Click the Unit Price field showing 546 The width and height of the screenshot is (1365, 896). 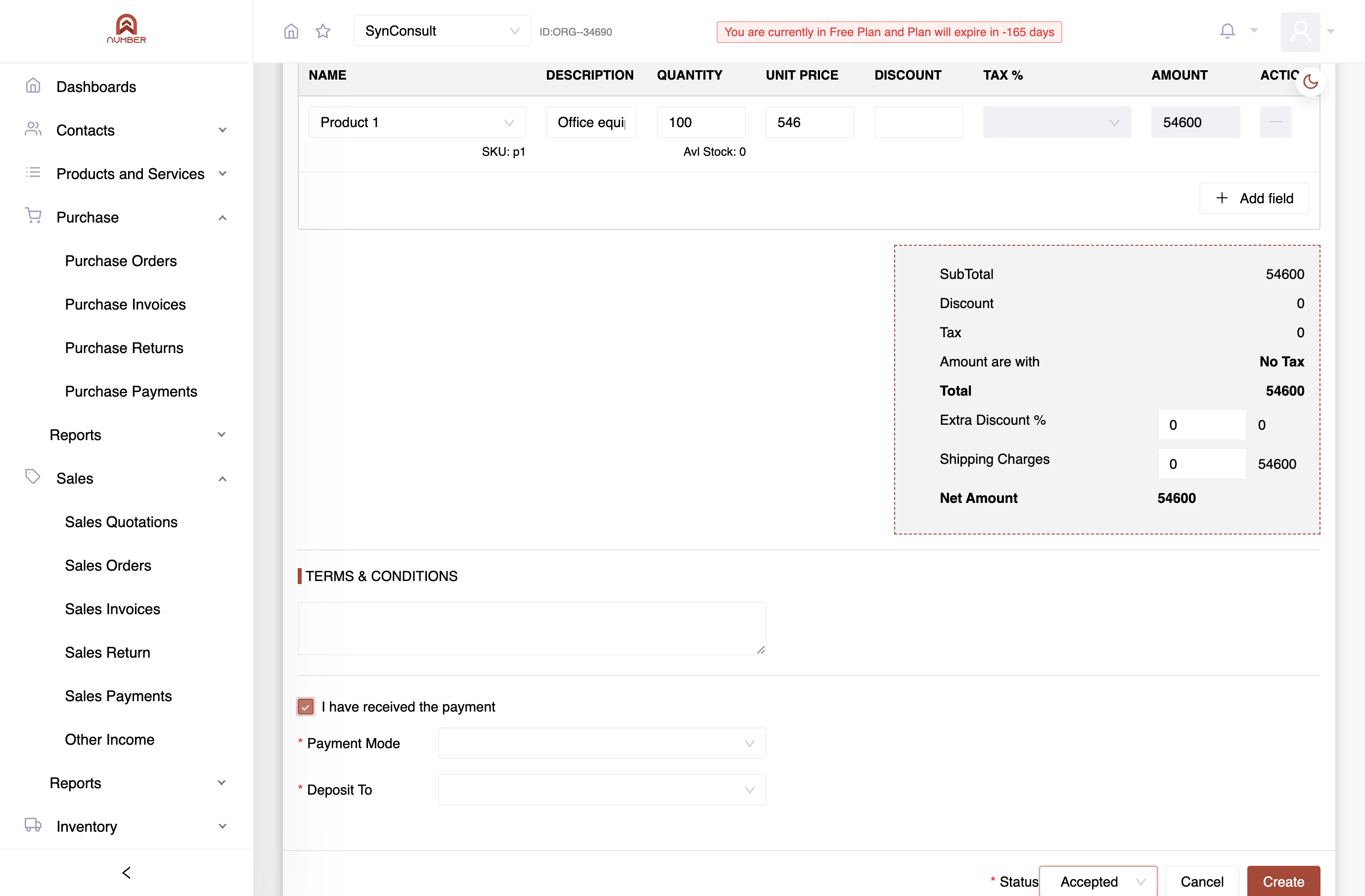coord(809,122)
